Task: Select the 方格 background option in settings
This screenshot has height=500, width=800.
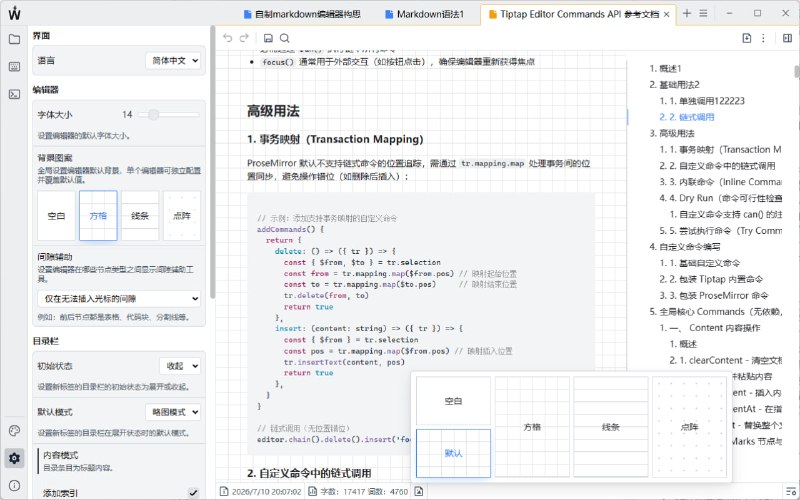Action: 98,216
